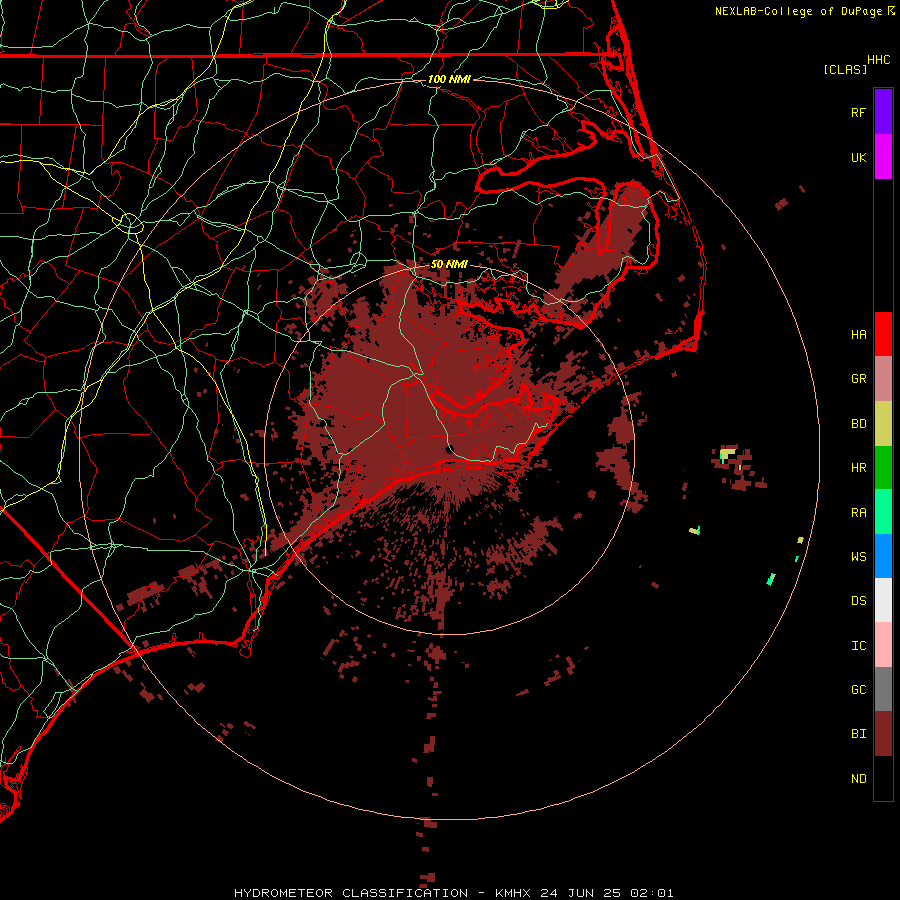Click the [CLAS] legend header
The height and width of the screenshot is (900, 900).
pyautogui.click(x=845, y=69)
